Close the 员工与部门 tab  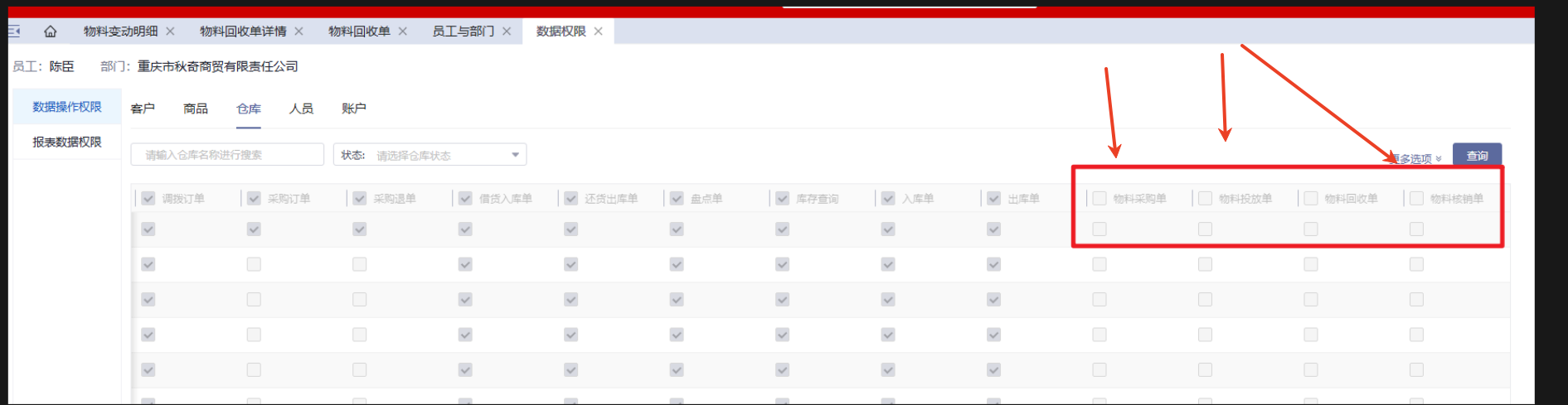(x=507, y=31)
